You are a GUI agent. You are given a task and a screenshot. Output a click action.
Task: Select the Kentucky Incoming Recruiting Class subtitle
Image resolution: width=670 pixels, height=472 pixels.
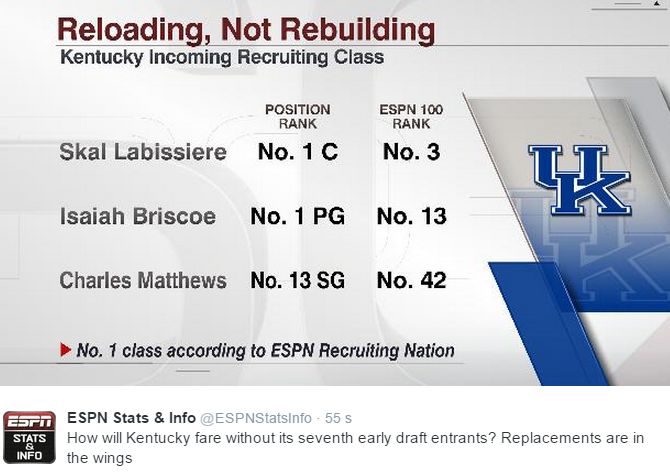pyautogui.click(x=222, y=57)
